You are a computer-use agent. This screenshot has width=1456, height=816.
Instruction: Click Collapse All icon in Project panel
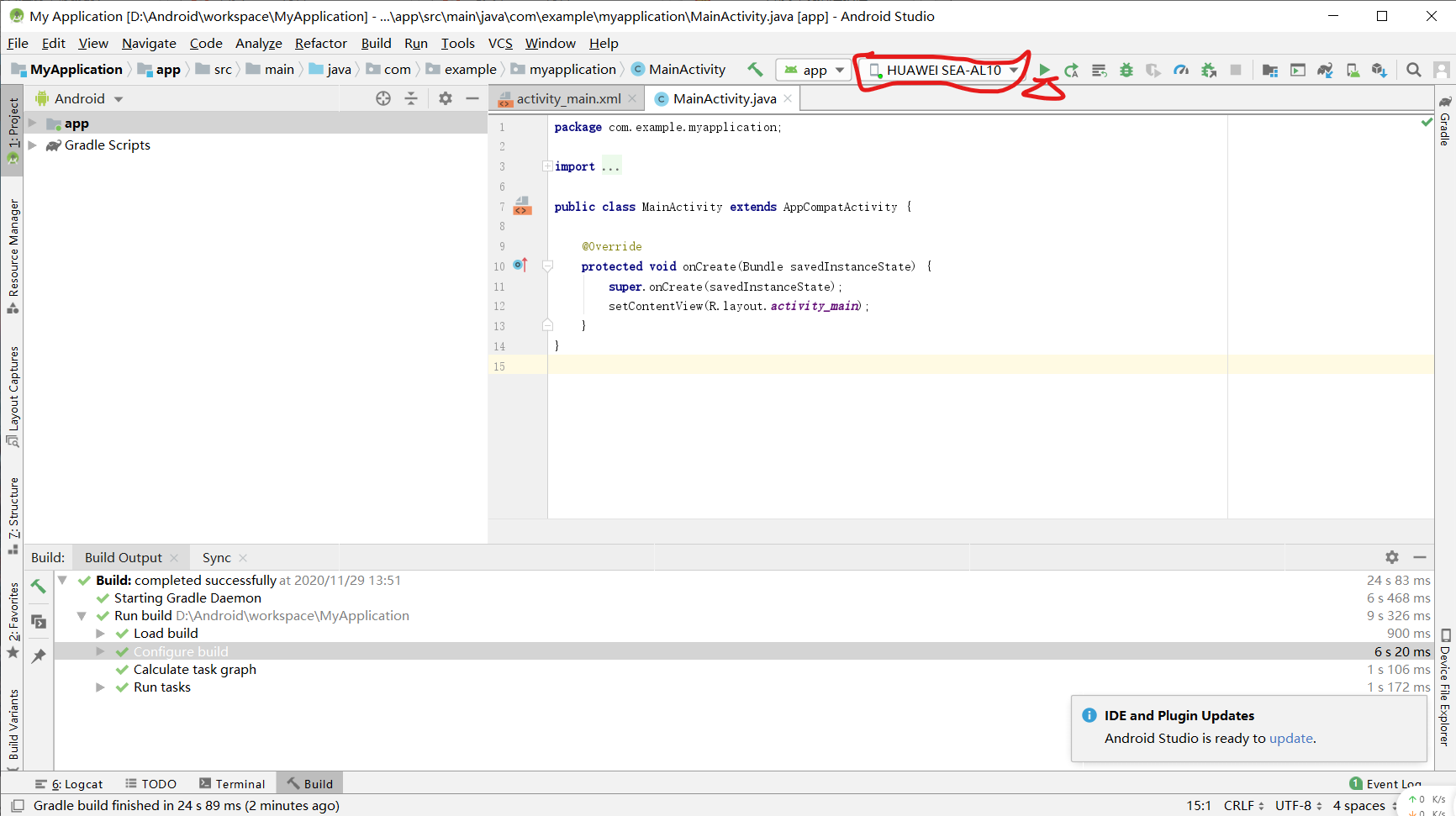coord(411,98)
